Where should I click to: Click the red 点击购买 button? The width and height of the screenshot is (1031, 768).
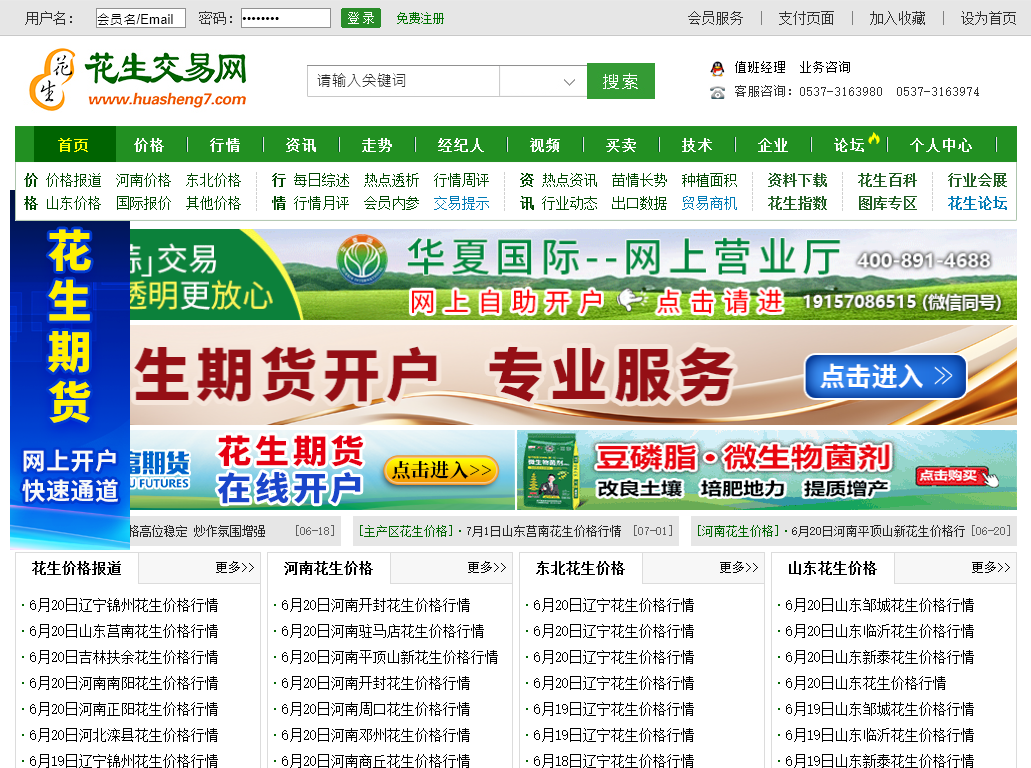tap(952, 475)
